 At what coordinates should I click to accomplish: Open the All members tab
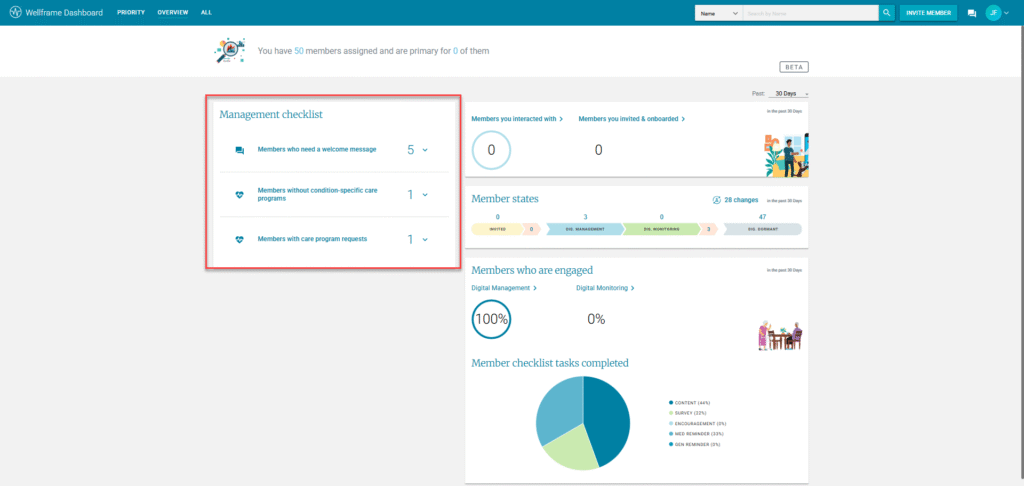(206, 13)
